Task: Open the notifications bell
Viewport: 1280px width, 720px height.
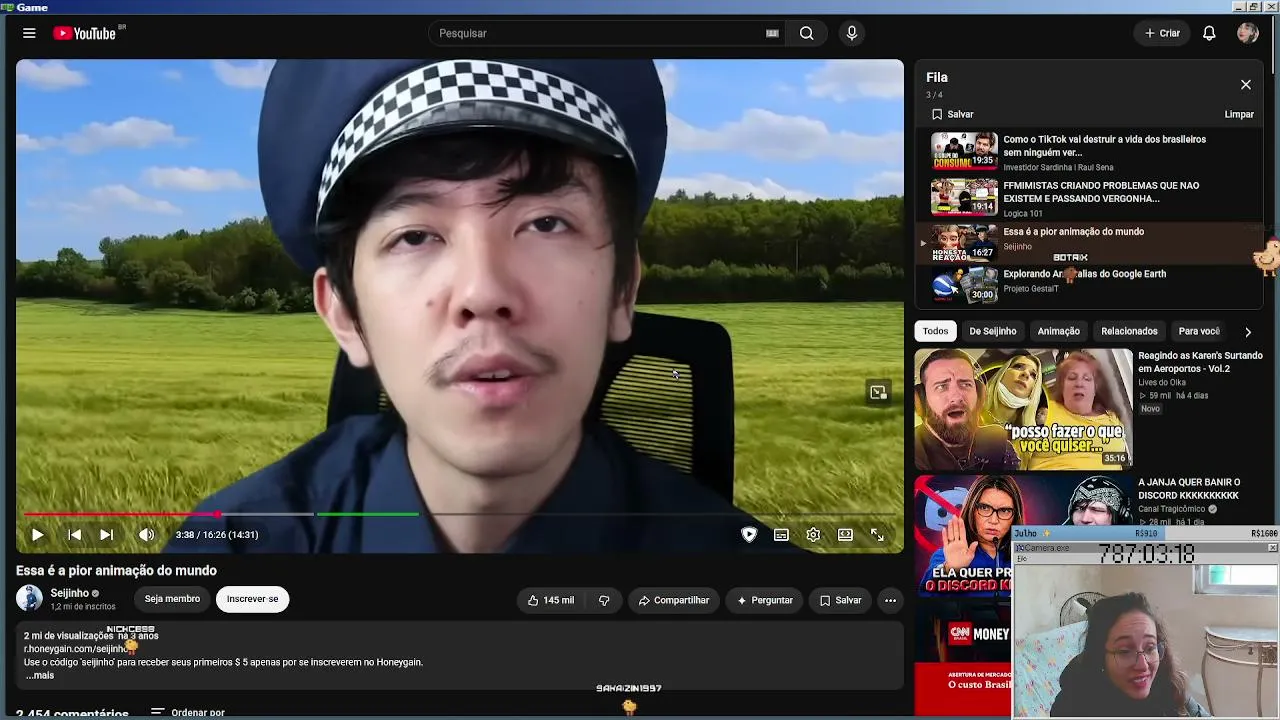Action: pos(1209,33)
